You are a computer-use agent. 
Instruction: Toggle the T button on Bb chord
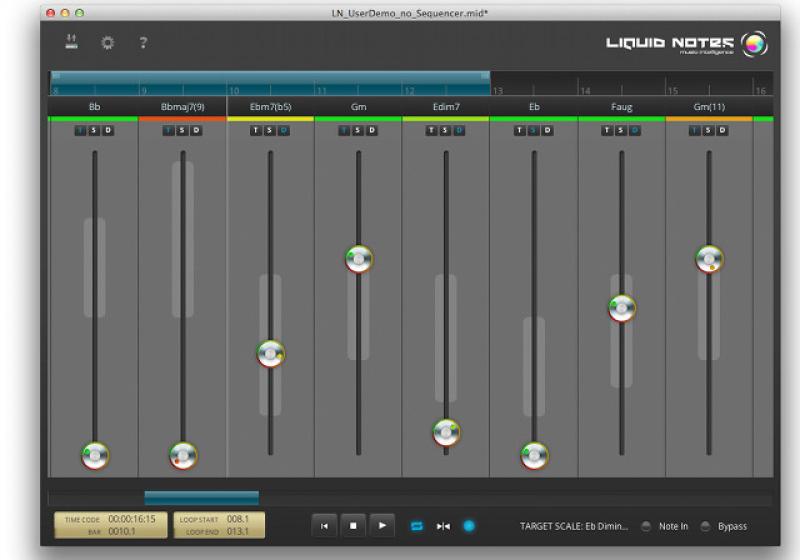(80, 131)
